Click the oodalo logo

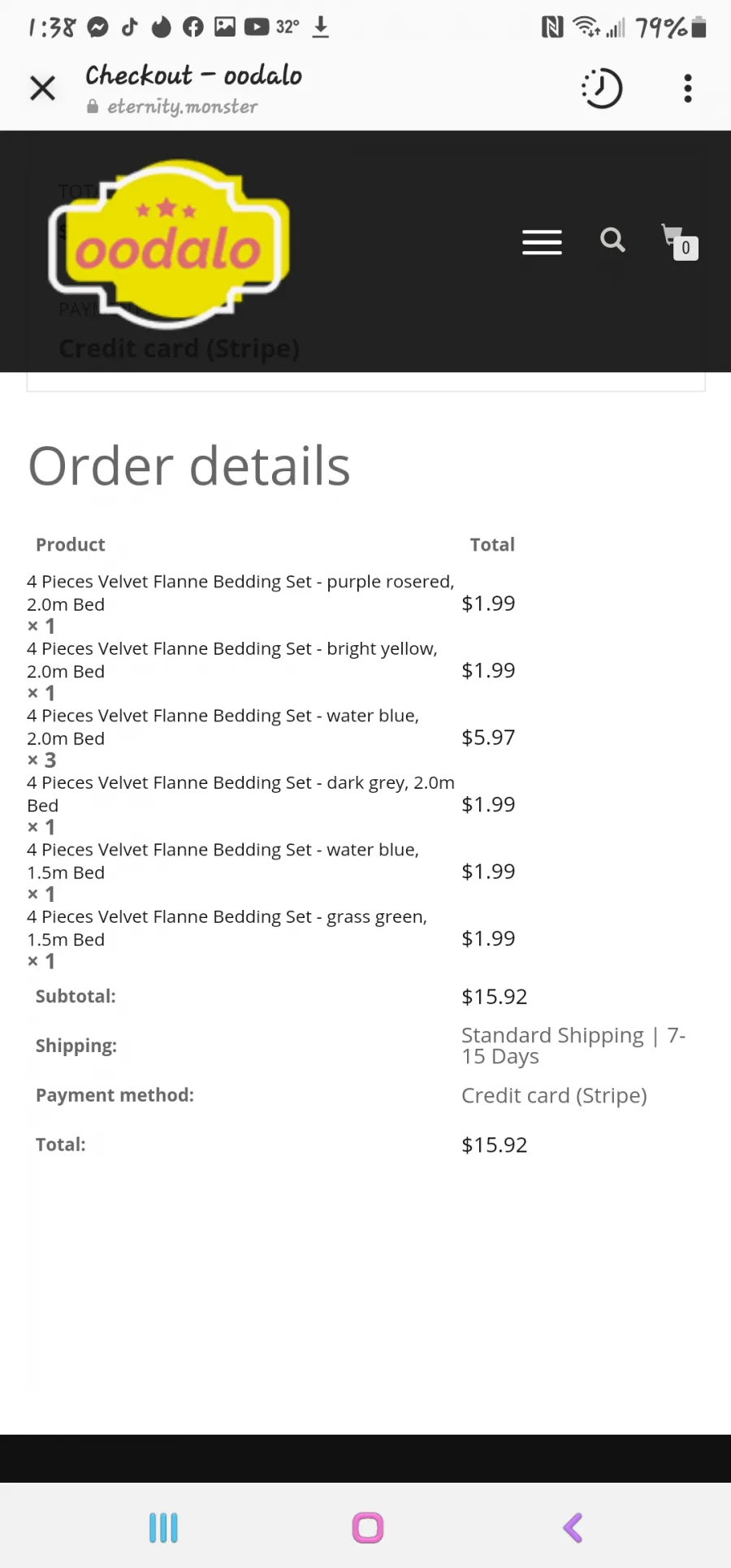(169, 244)
